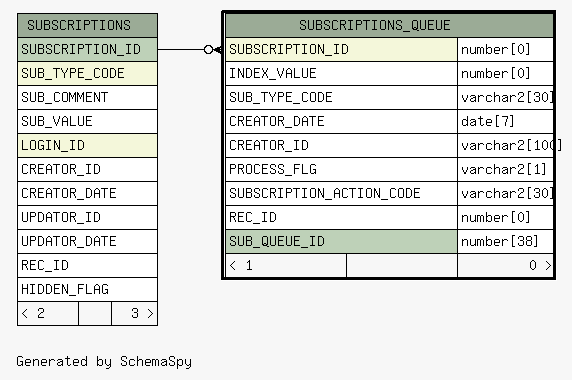Click the '< 1' parents cell in SUBSCRIPTIONS_QUEUE
This screenshot has height=380, width=572.
(x=286, y=265)
